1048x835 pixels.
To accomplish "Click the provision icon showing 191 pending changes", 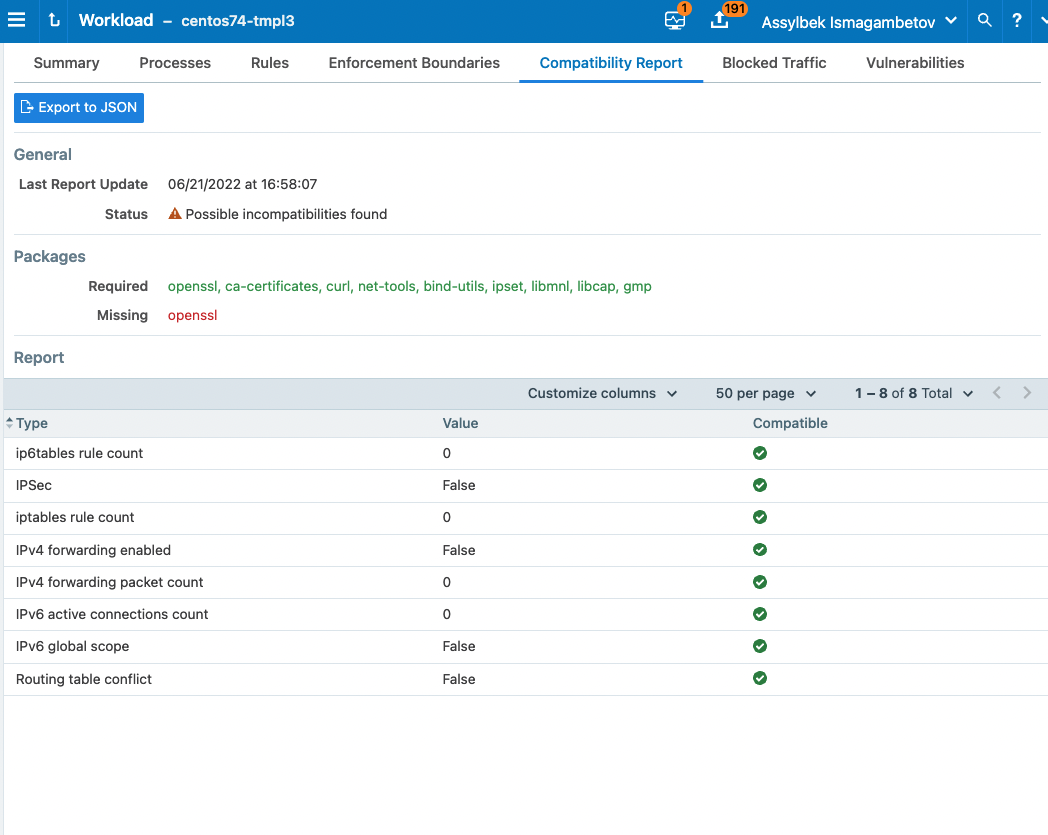I will pos(721,21).
